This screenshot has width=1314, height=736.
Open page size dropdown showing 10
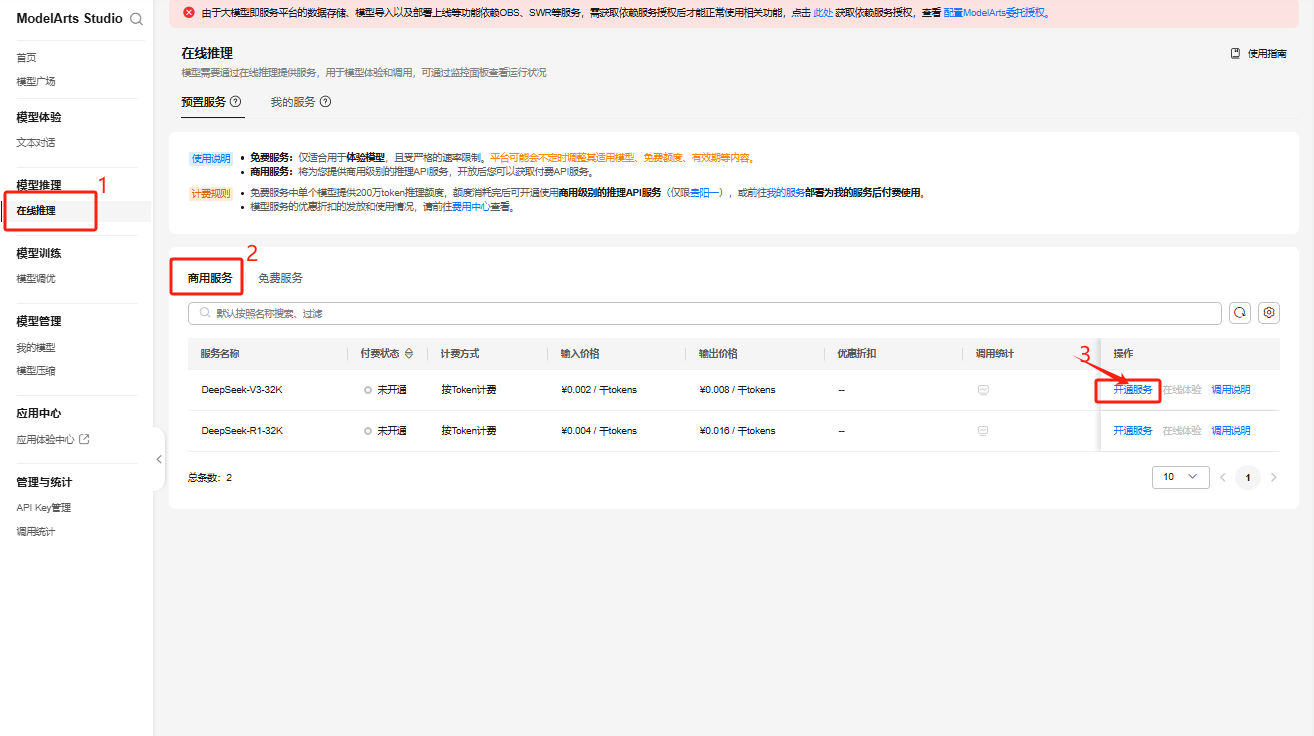(x=1180, y=477)
